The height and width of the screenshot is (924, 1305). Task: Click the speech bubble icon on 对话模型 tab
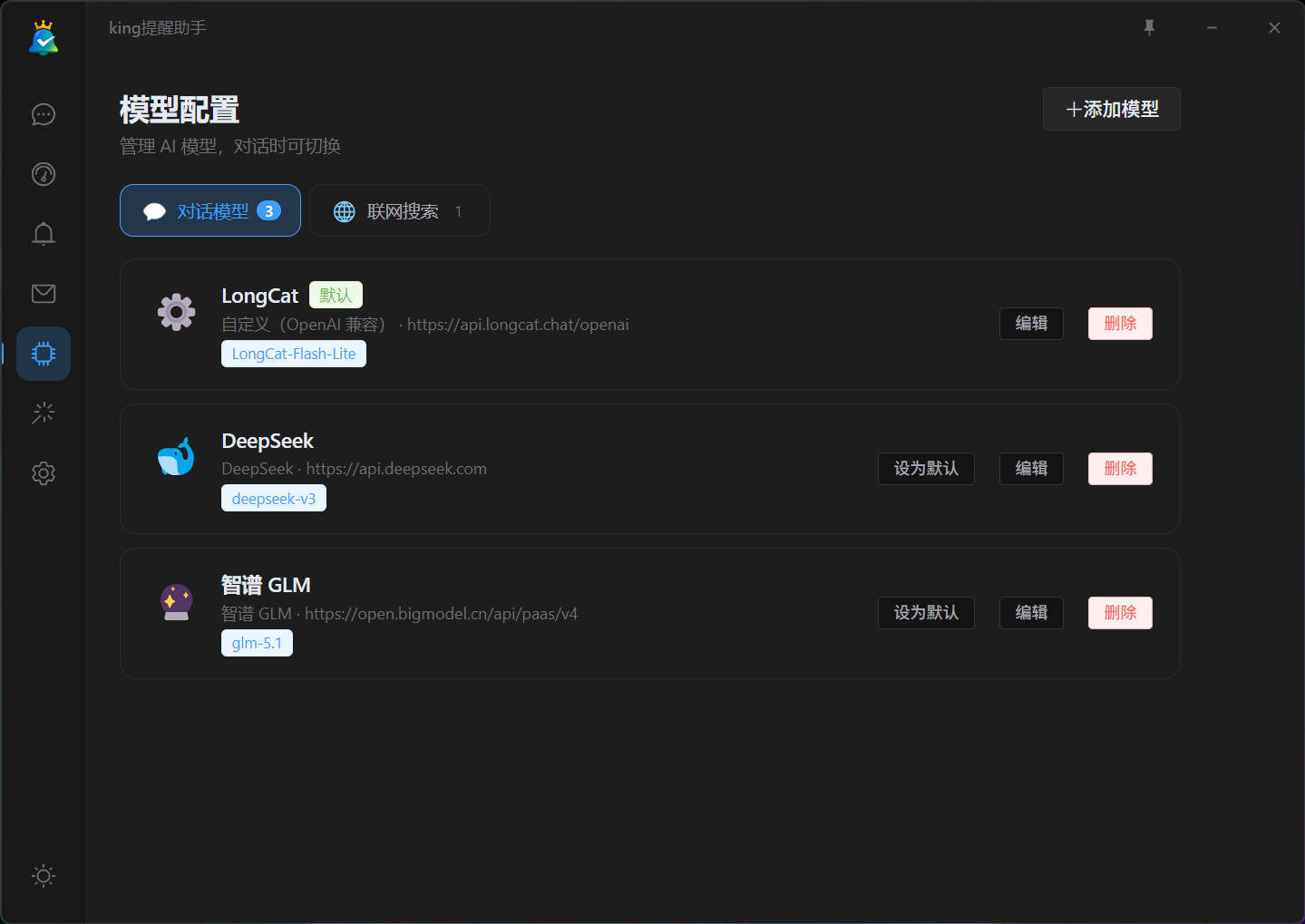point(155,211)
